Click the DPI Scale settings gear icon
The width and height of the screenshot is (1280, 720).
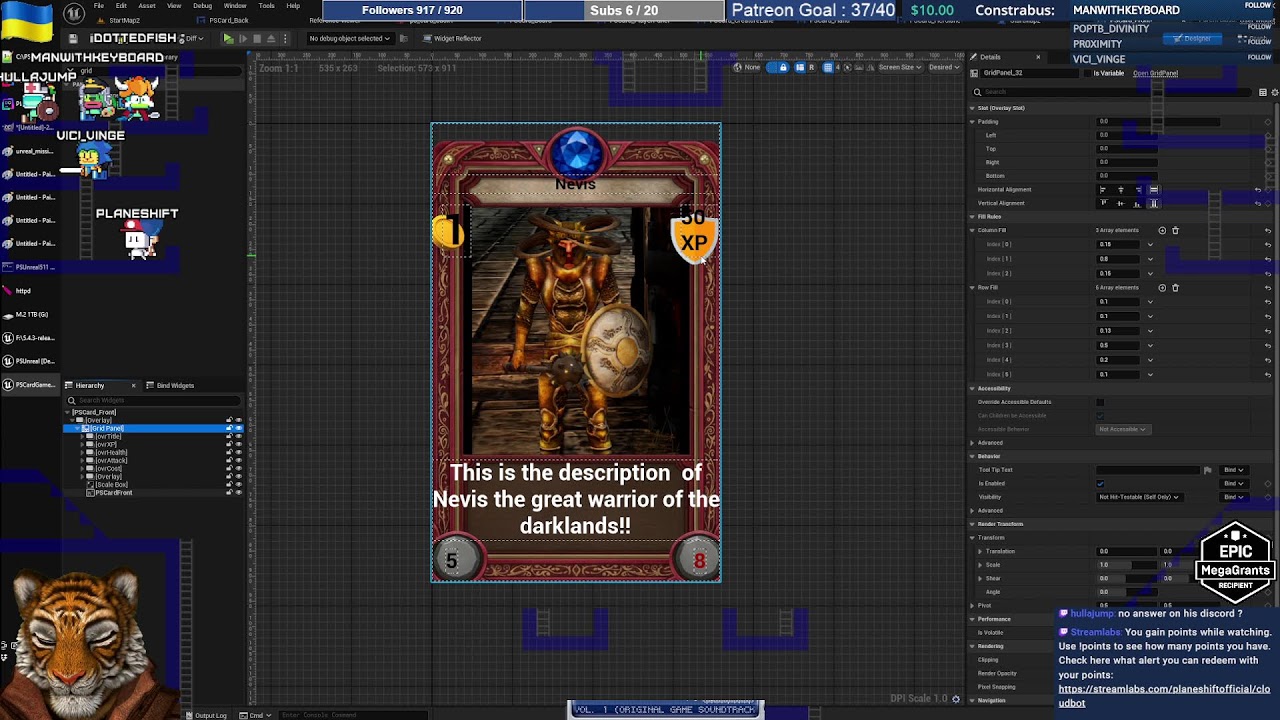(x=956, y=699)
